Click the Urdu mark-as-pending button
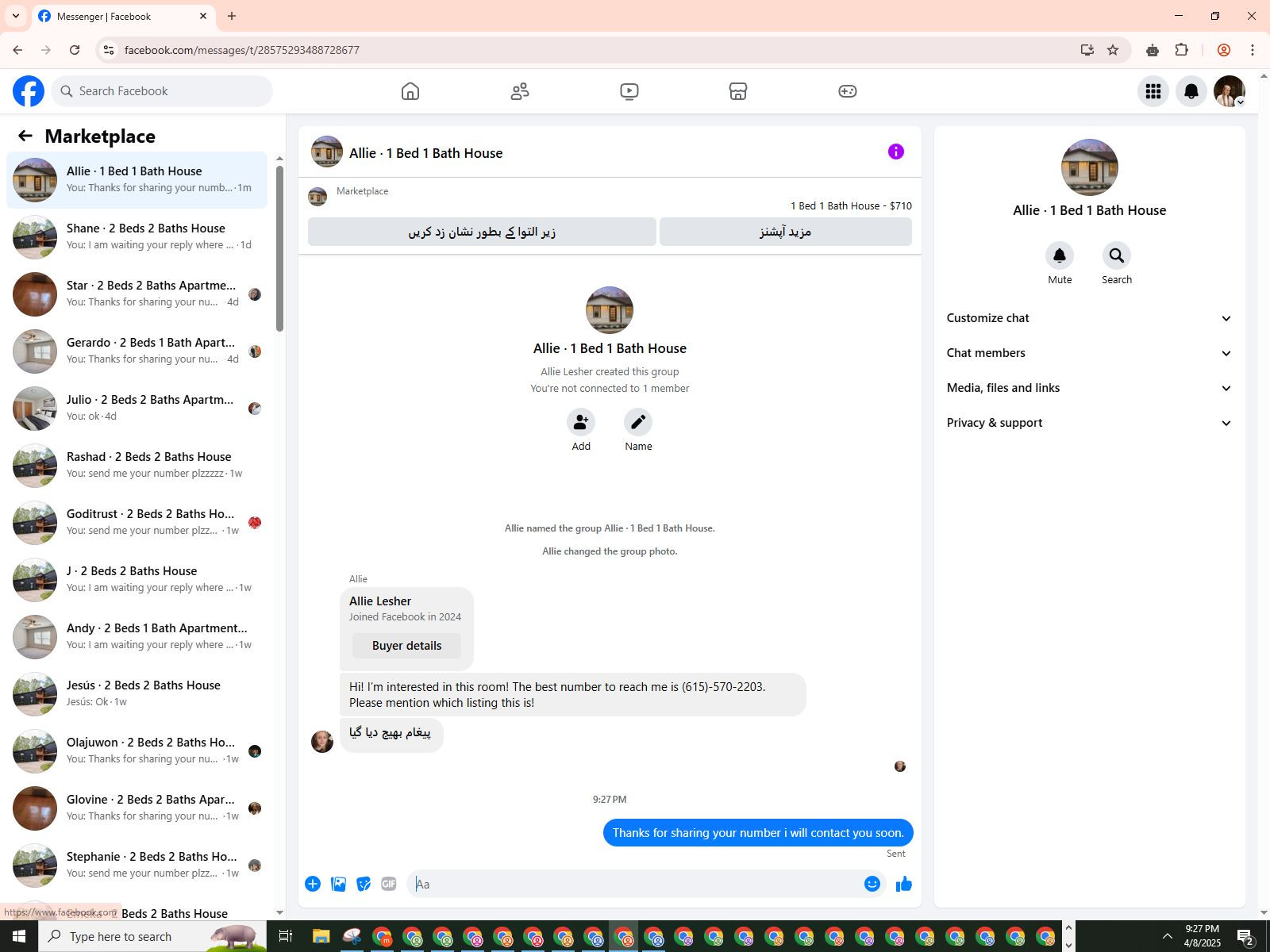This screenshot has height=952, width=1270. click(482, 232)
